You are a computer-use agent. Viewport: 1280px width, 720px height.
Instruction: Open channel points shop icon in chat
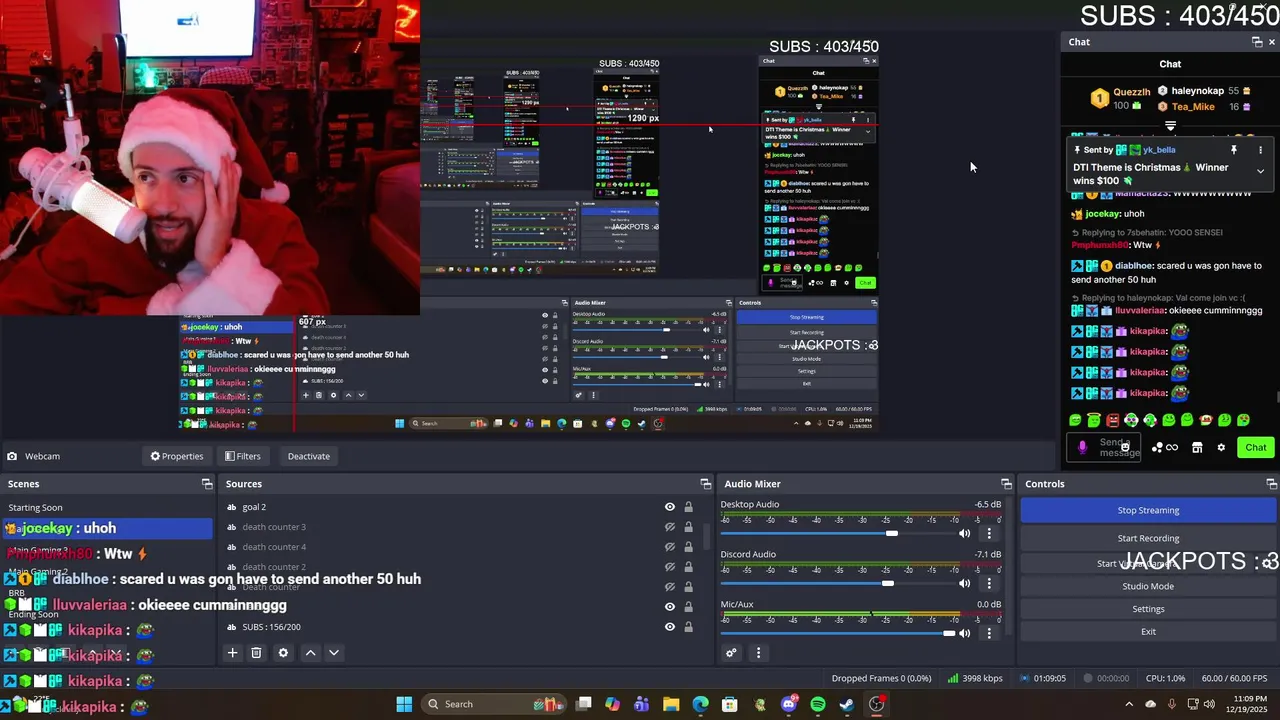[1197, 448]
